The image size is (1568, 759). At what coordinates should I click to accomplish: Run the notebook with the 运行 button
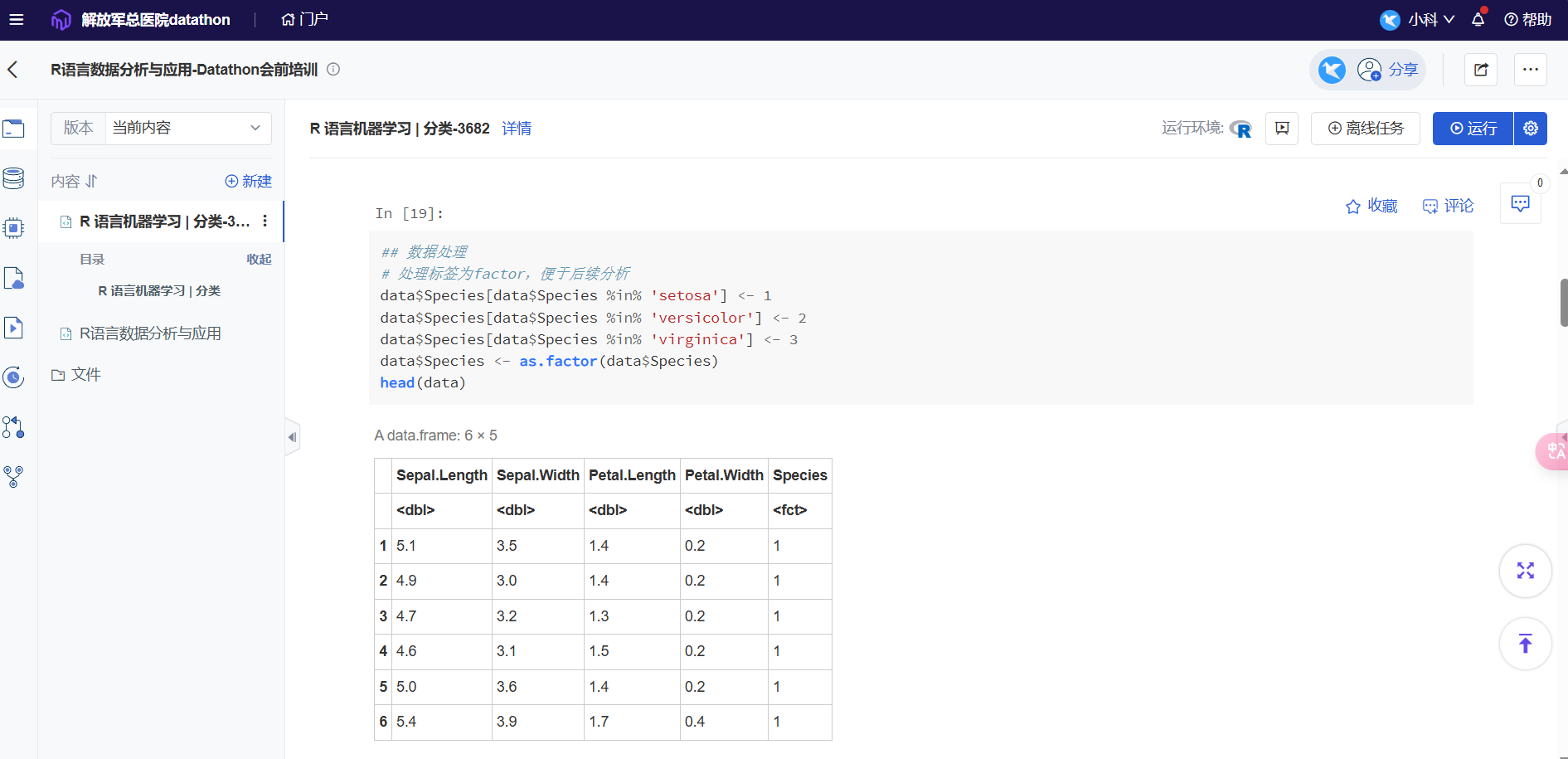[1473, 128]
